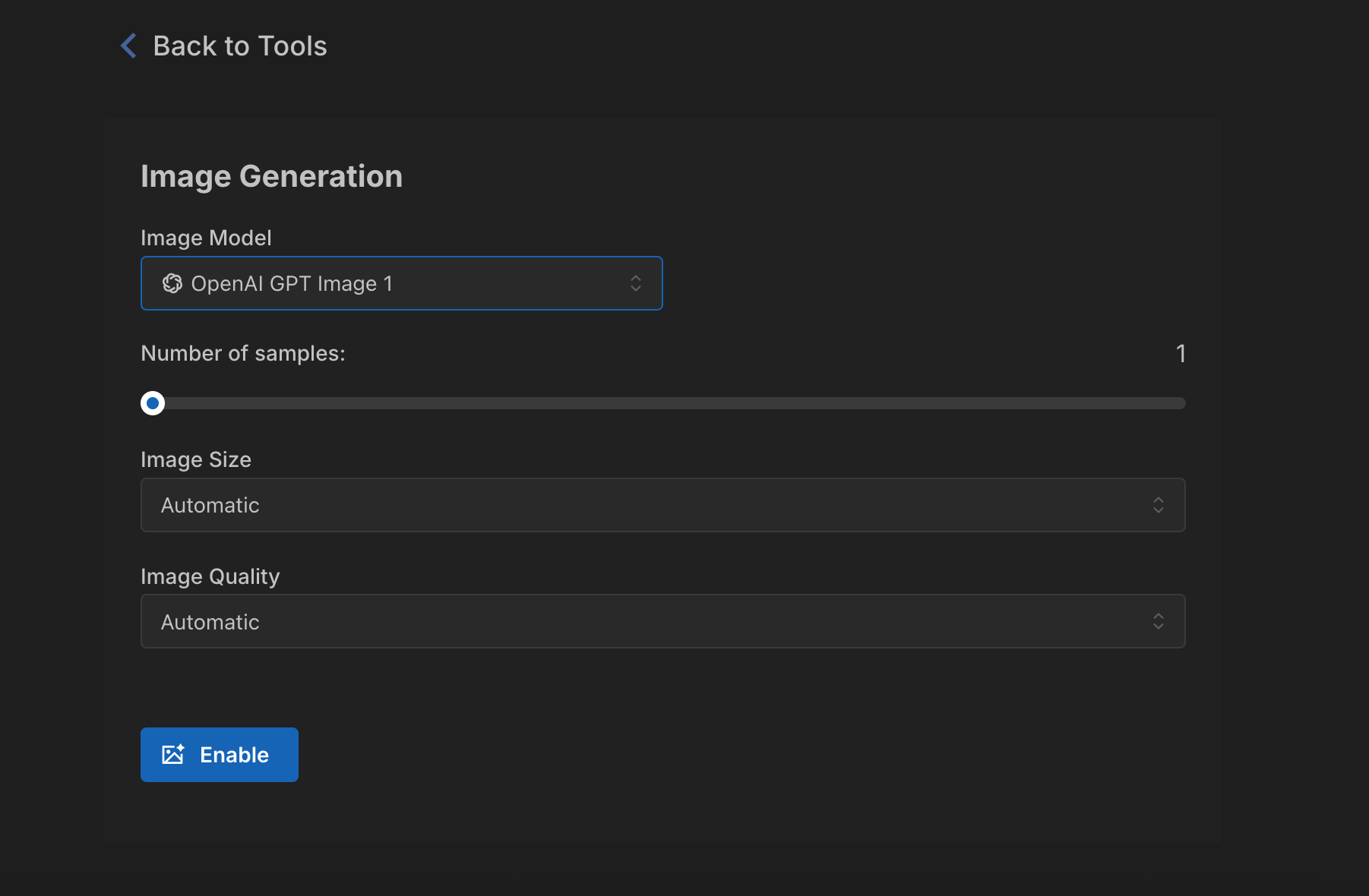The height and width of the screenshot is (896, 1369).
Task: Click the image sparkle icon on Enable button
Action: coord(173,754)
